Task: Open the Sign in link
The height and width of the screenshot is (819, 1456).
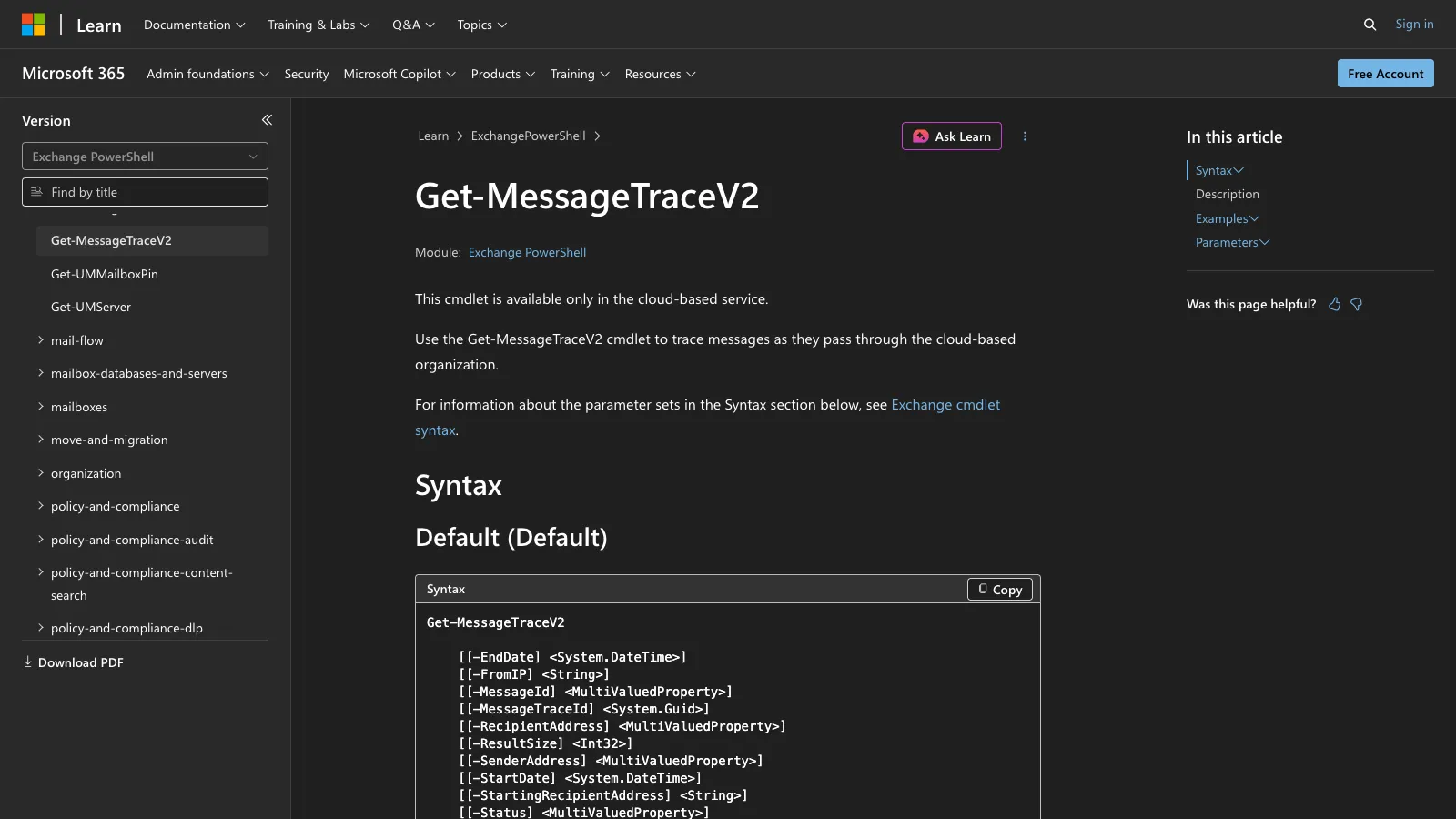Action: 1414,25
